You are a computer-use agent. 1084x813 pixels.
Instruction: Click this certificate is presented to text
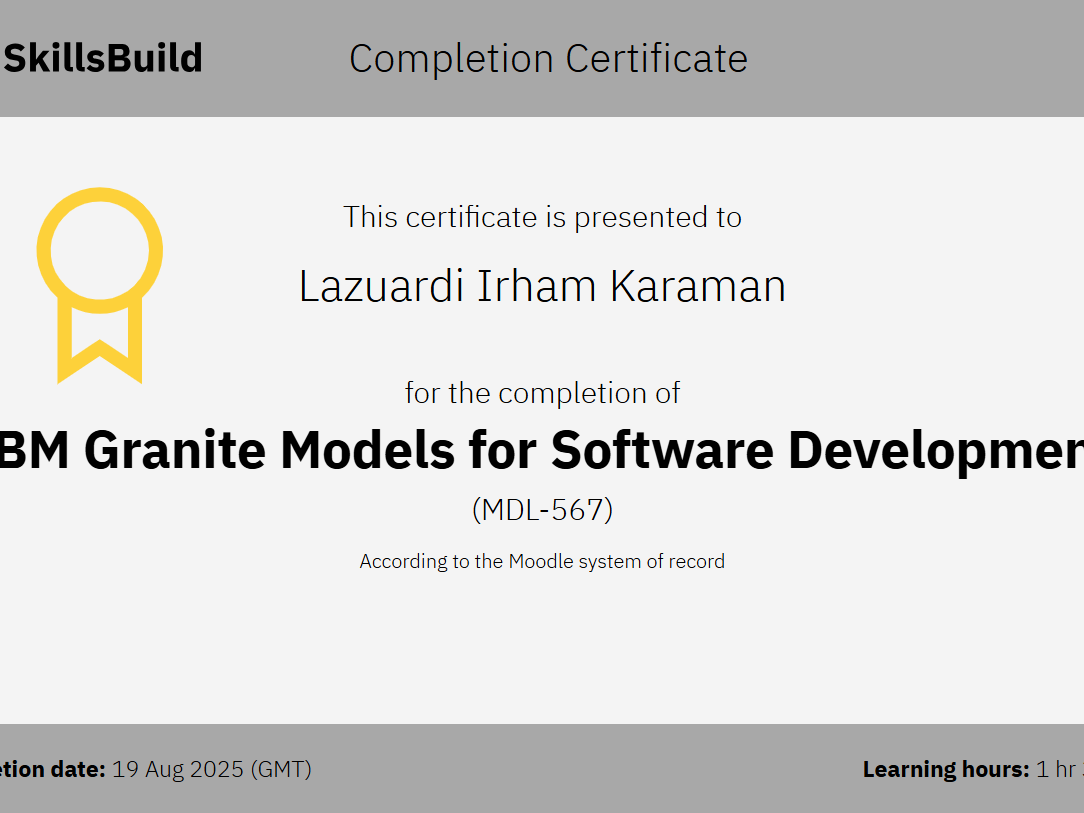pos(543,217)
